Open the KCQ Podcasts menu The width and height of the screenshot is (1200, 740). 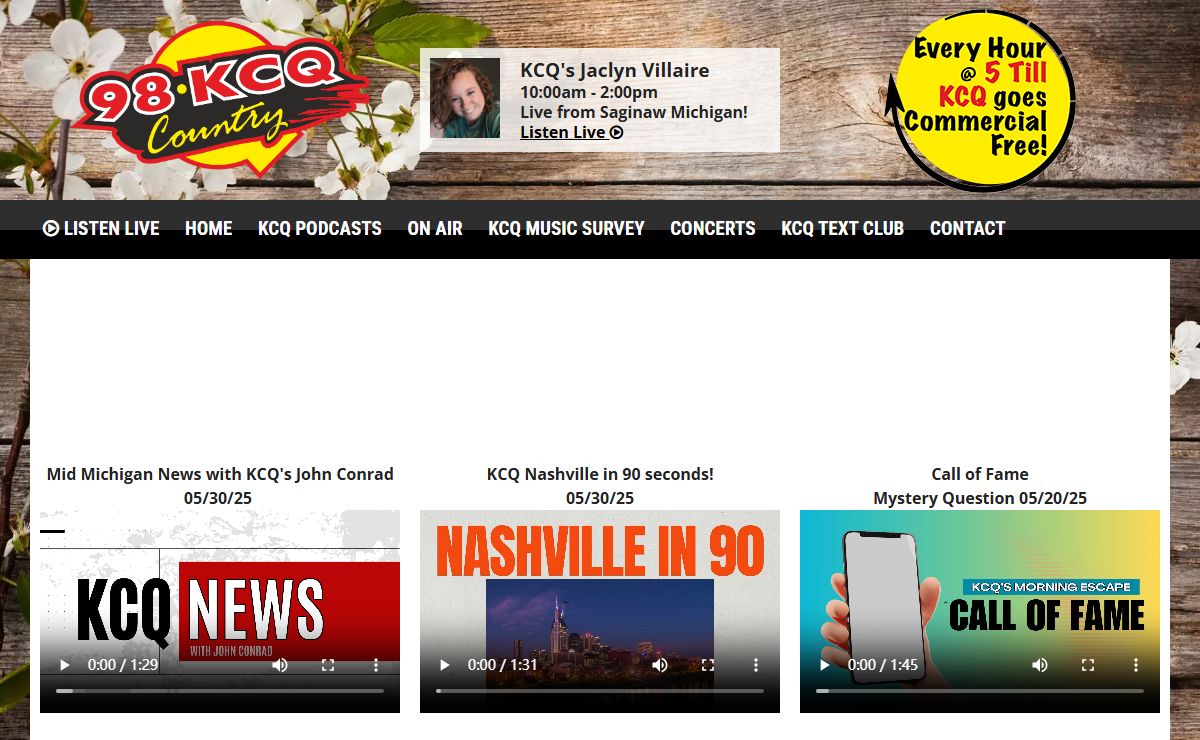[x=320, y=229]
